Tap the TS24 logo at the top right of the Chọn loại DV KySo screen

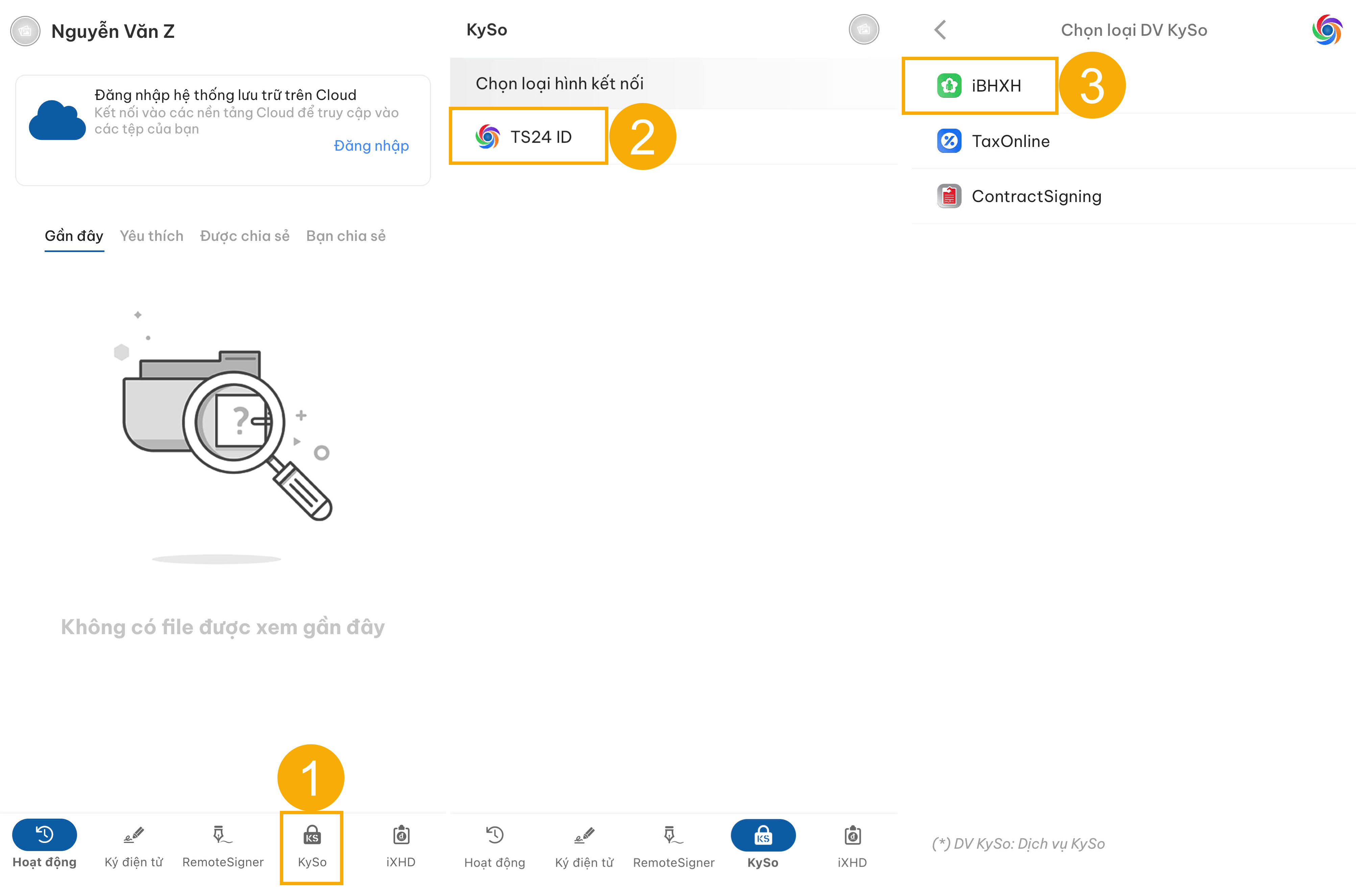[1326, 30]
